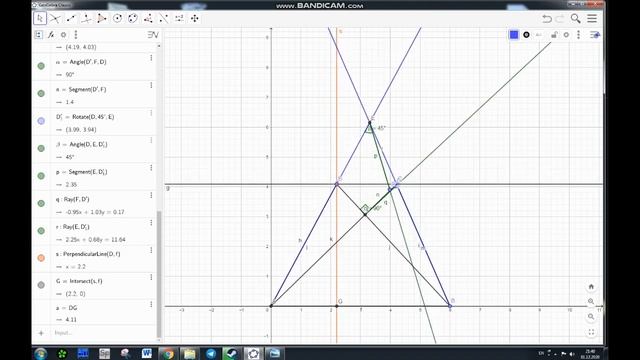Click the zoom out button
The width and height of the screenshot is (640, 360).
click(x=591, y=317)
